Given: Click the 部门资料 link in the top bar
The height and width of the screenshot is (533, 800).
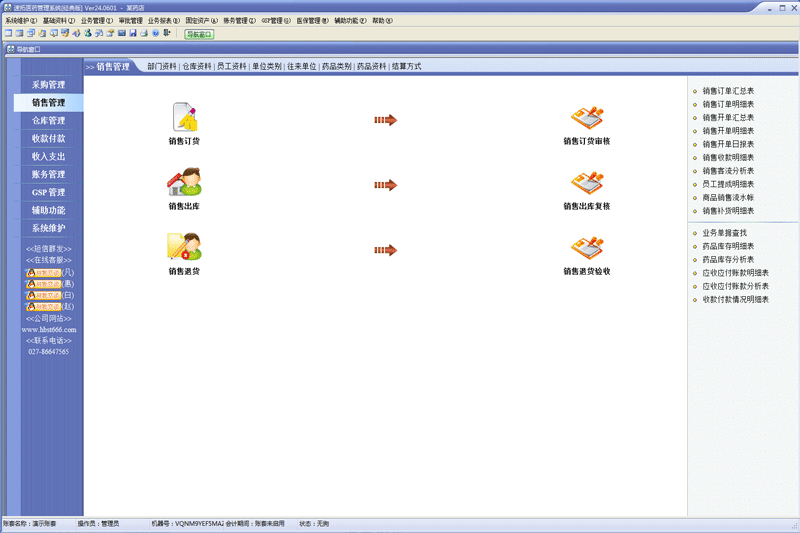Looking at the screenshot, I should pos(162,66).
